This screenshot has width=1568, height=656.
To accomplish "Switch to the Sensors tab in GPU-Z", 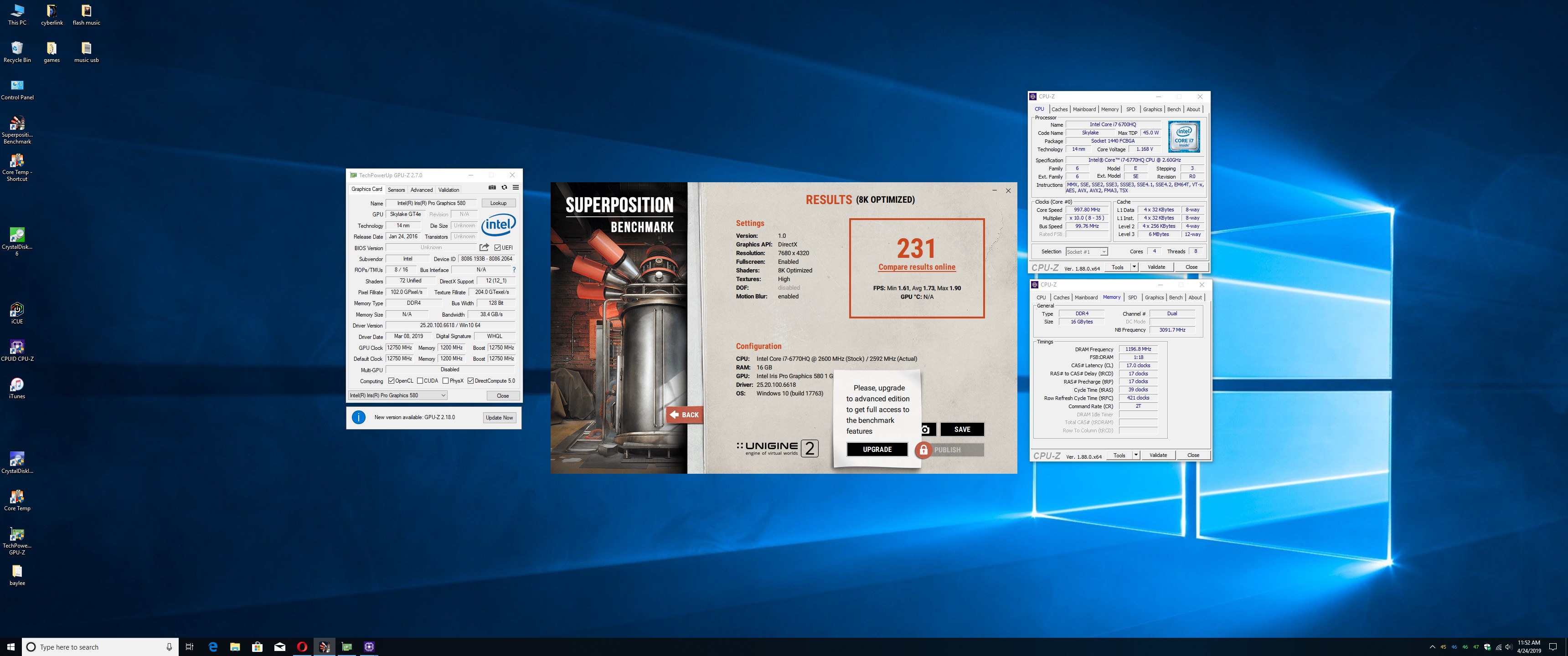I will coord(396,190).
